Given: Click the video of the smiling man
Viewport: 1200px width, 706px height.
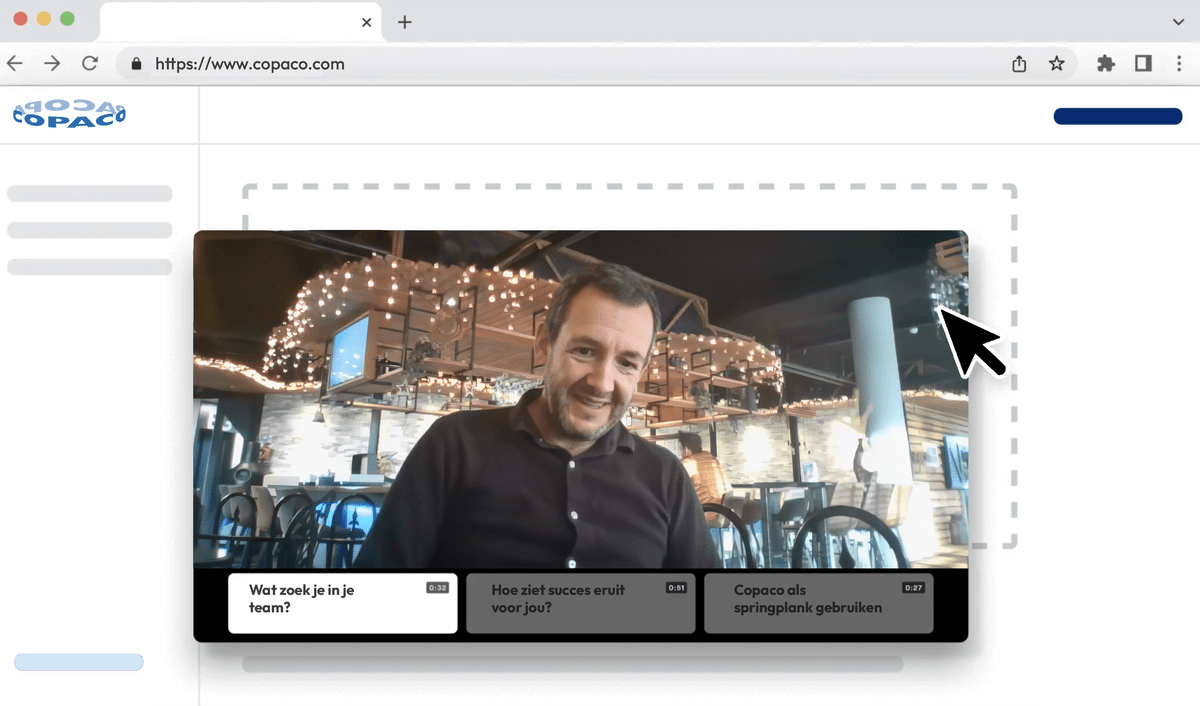Looking at the screenshot, I should [580, 399].
